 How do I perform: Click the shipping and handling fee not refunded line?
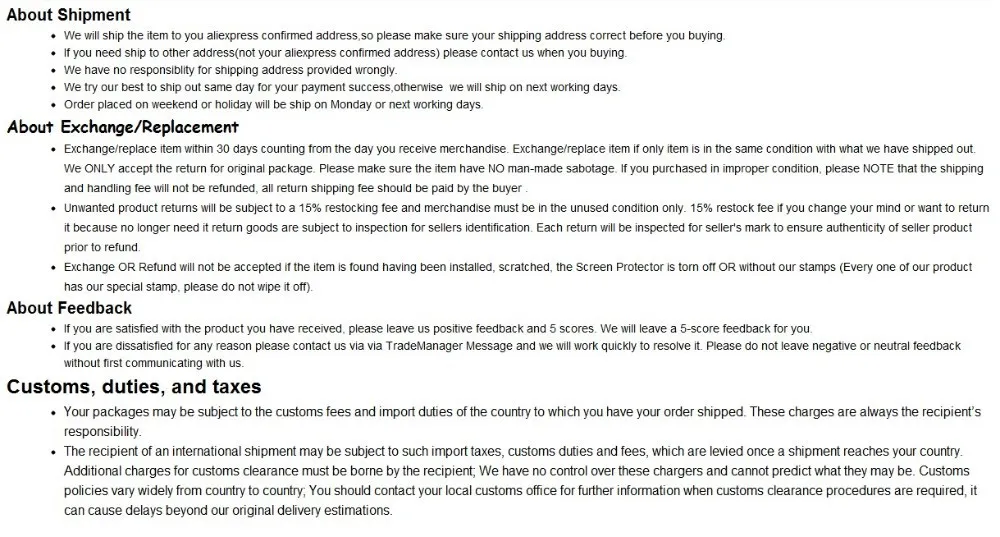[295, 189]
